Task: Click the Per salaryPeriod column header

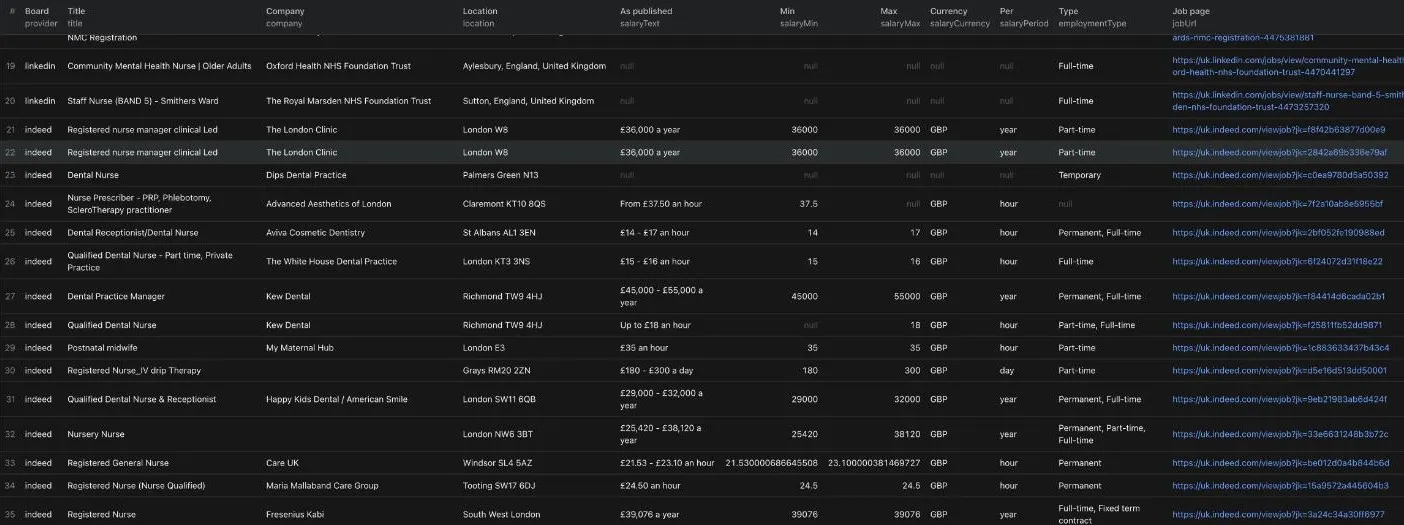Action: tap(1024, 17)
